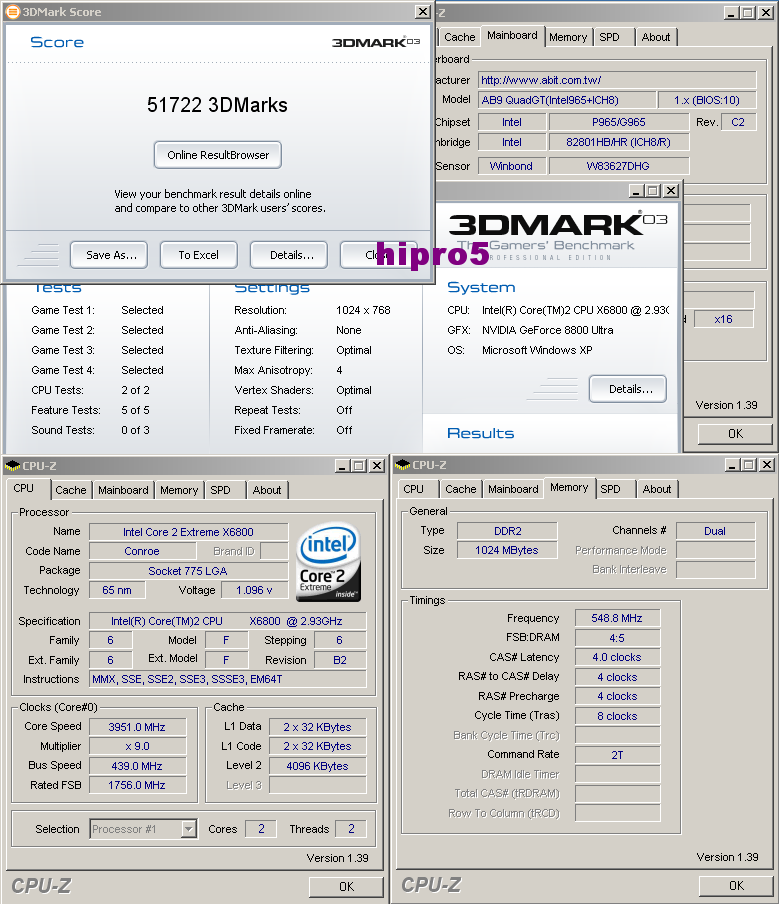
Task: Close the 3DMark Score dialog
Action: 423,12
